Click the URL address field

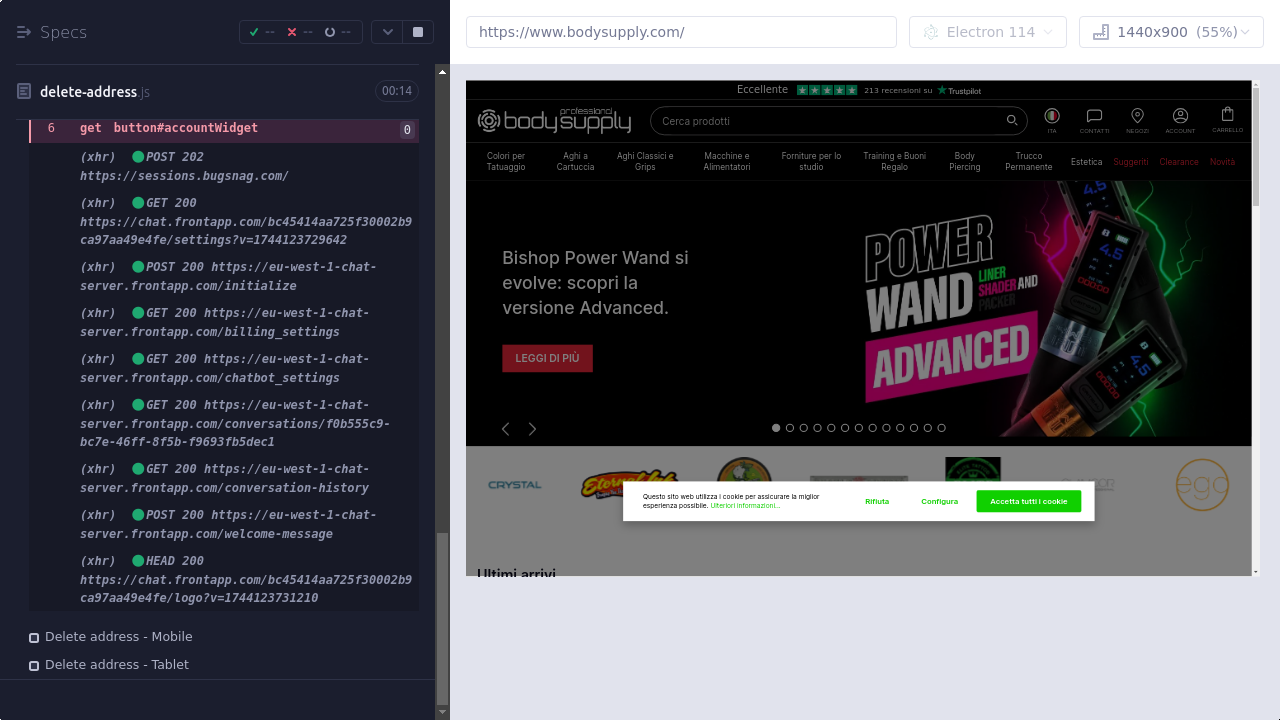pyautogui.click(x=681, y=32)
